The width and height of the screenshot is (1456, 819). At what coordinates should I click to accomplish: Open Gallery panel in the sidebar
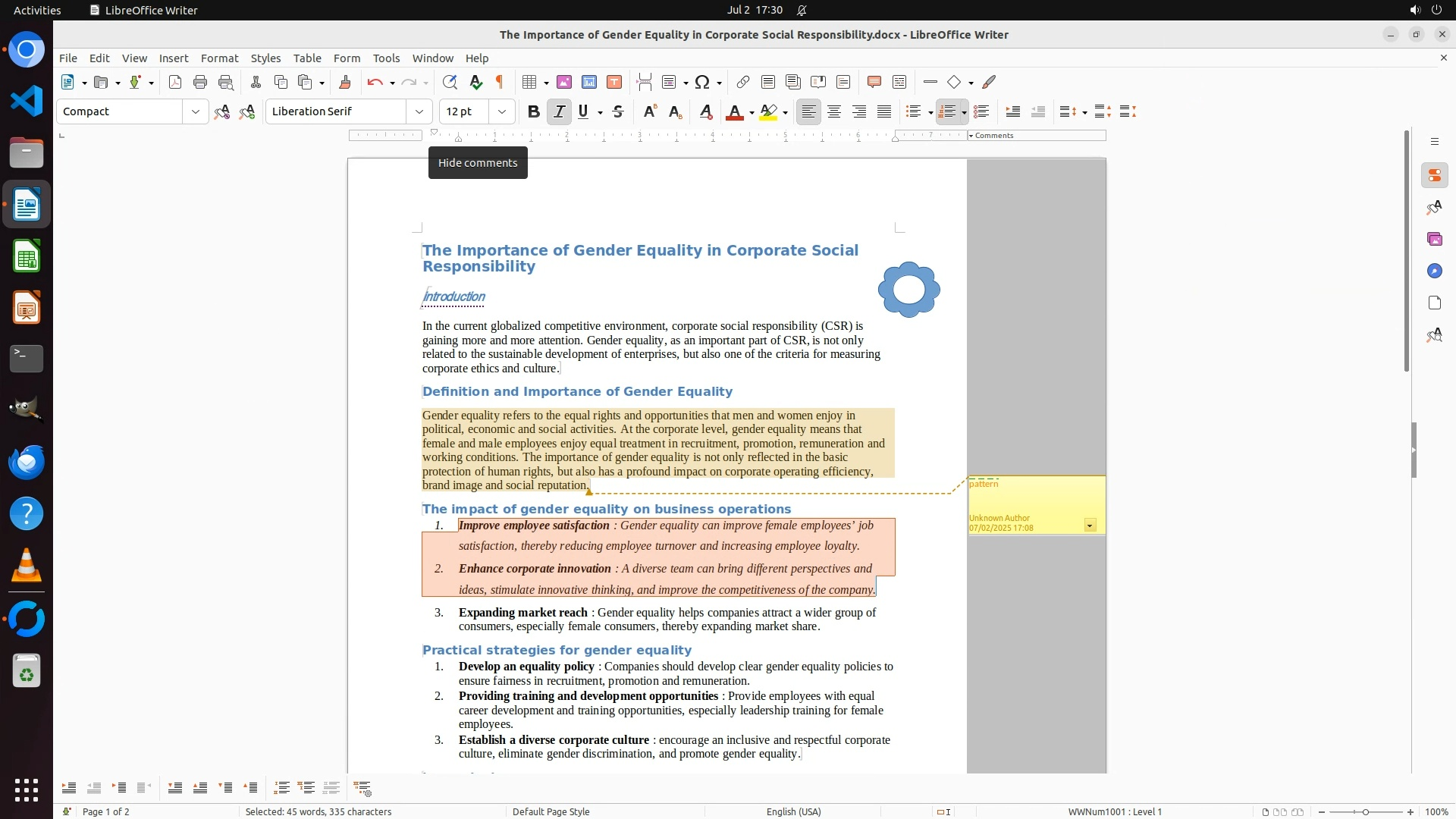pos(1434,239)
